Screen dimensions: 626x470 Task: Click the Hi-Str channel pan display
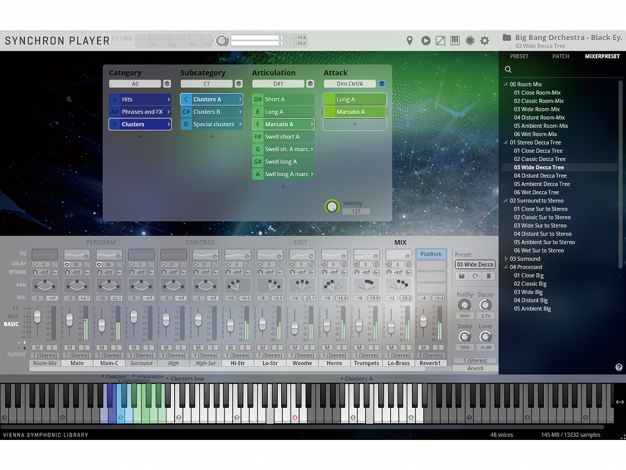(238, 285)
